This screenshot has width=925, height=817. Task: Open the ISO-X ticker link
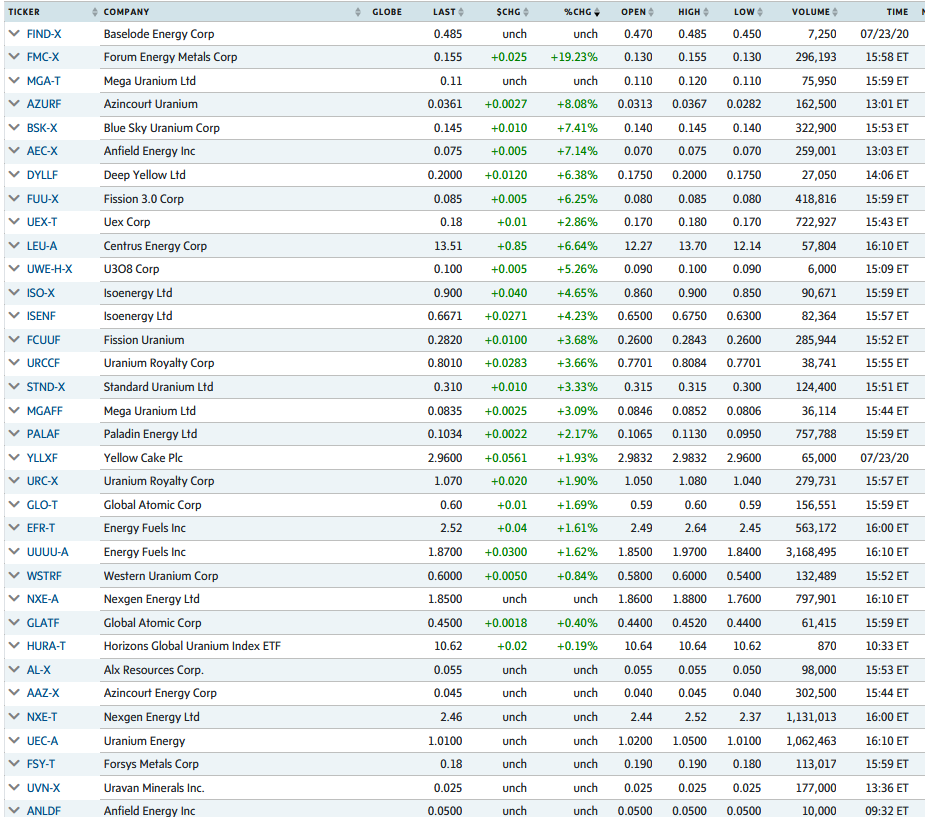(41, 293)
